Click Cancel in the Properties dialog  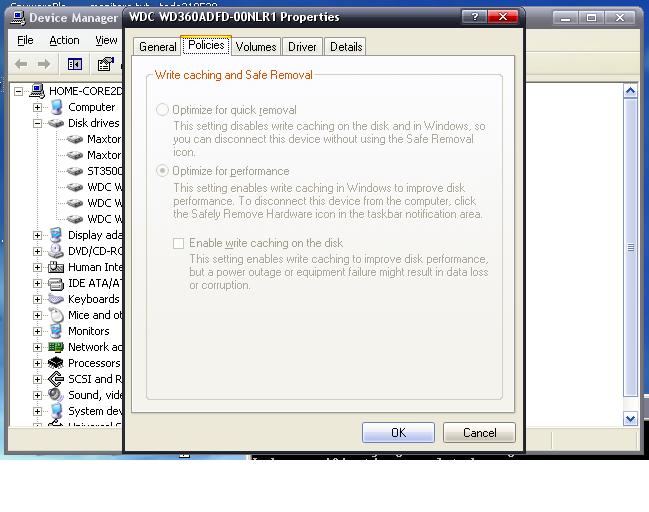(x=479, y=433)
